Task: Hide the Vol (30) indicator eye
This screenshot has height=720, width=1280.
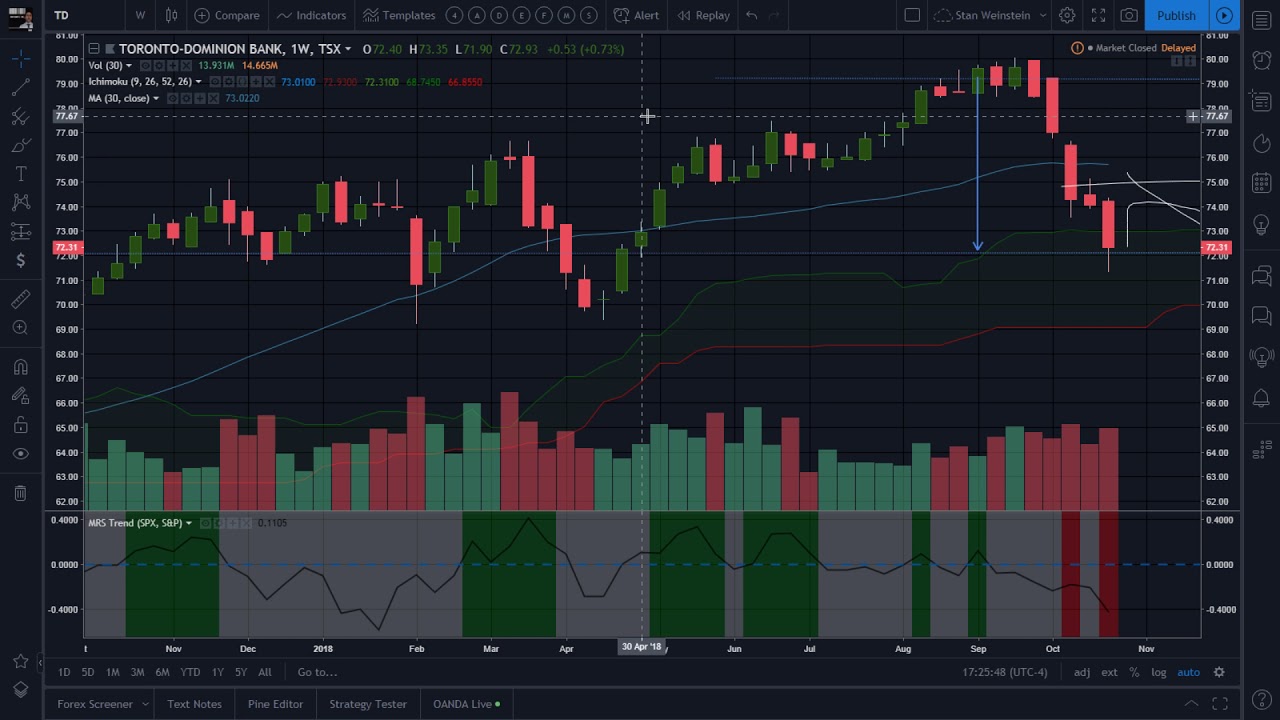Action: tap(146, 66)
